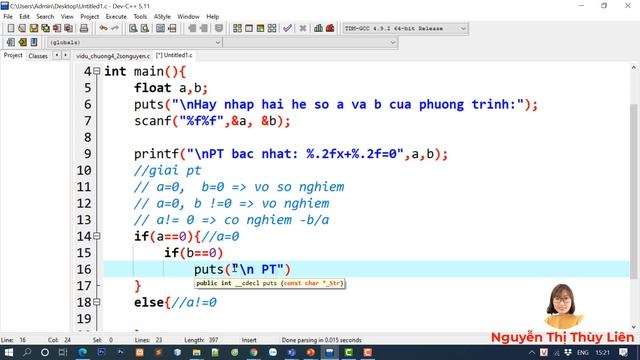Switch to vidu_chuong4_2songuyen.c editor tab
This screenshot has width=640, height=360.
click(113, 56)
